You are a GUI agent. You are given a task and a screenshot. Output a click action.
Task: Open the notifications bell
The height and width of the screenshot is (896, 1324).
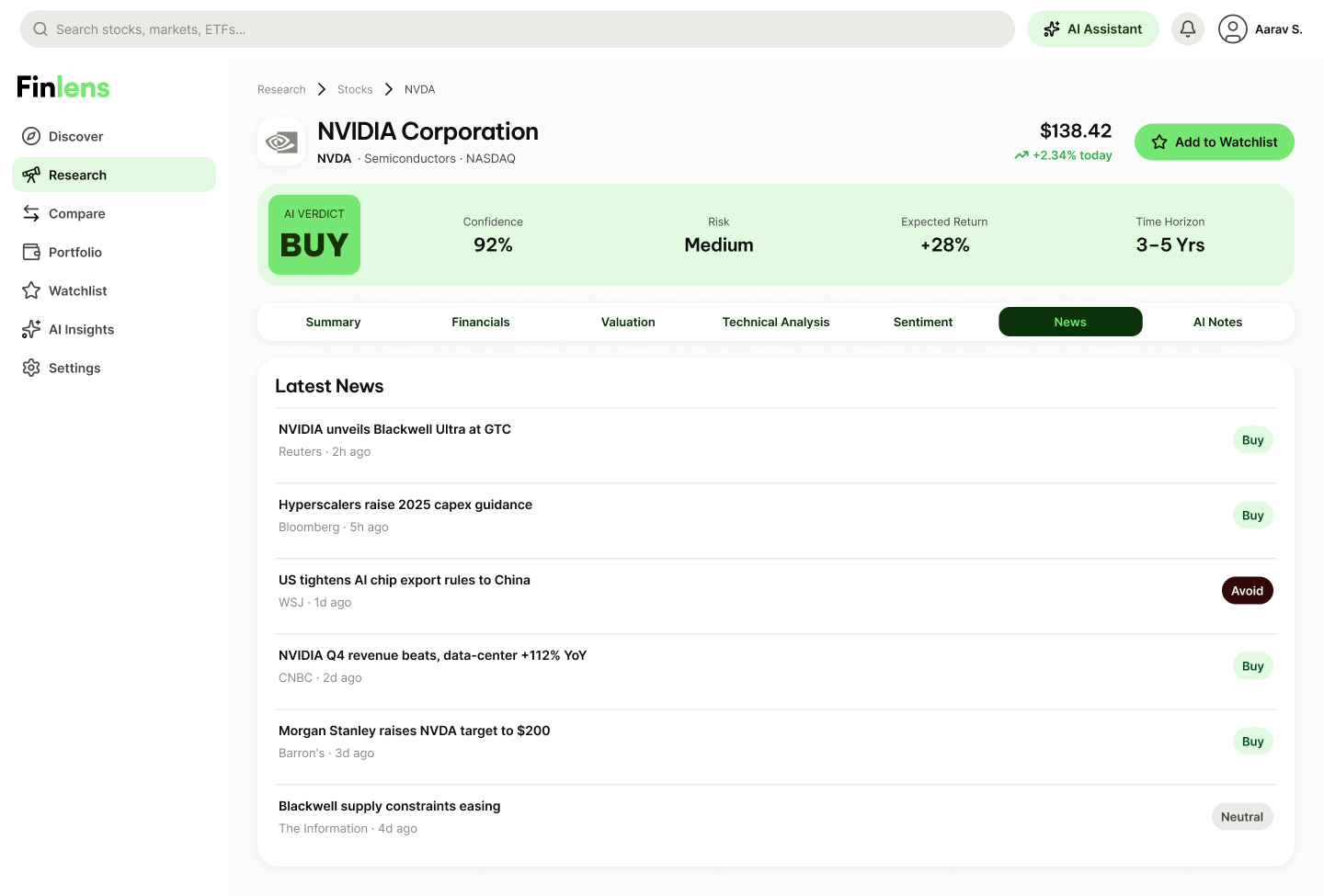click(x=1188, y=29)
